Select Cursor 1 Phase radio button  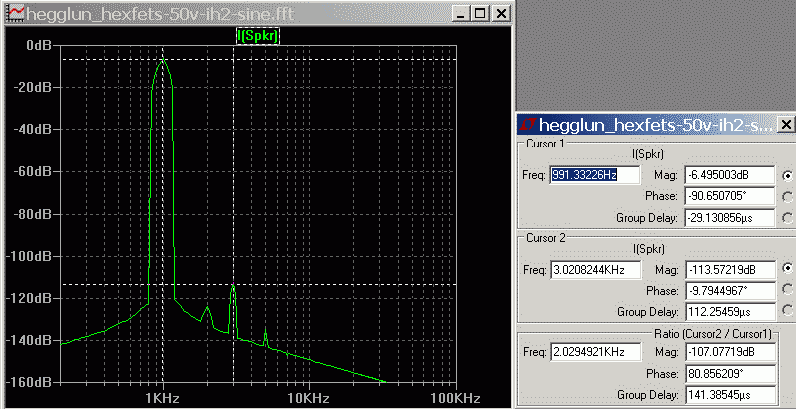[x=787, y=197]
